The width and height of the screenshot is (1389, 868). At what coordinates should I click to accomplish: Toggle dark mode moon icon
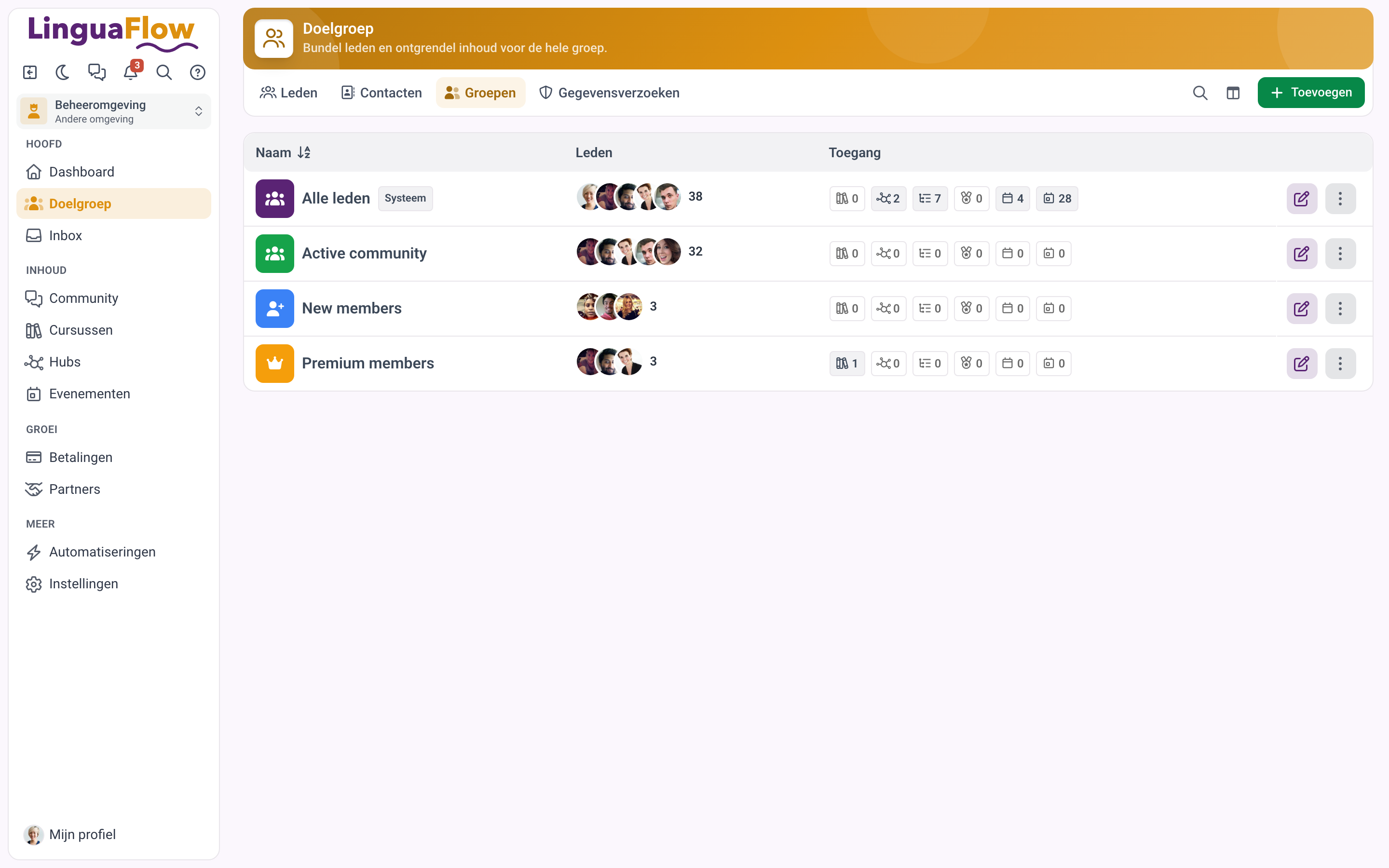[x=63, y=72]
